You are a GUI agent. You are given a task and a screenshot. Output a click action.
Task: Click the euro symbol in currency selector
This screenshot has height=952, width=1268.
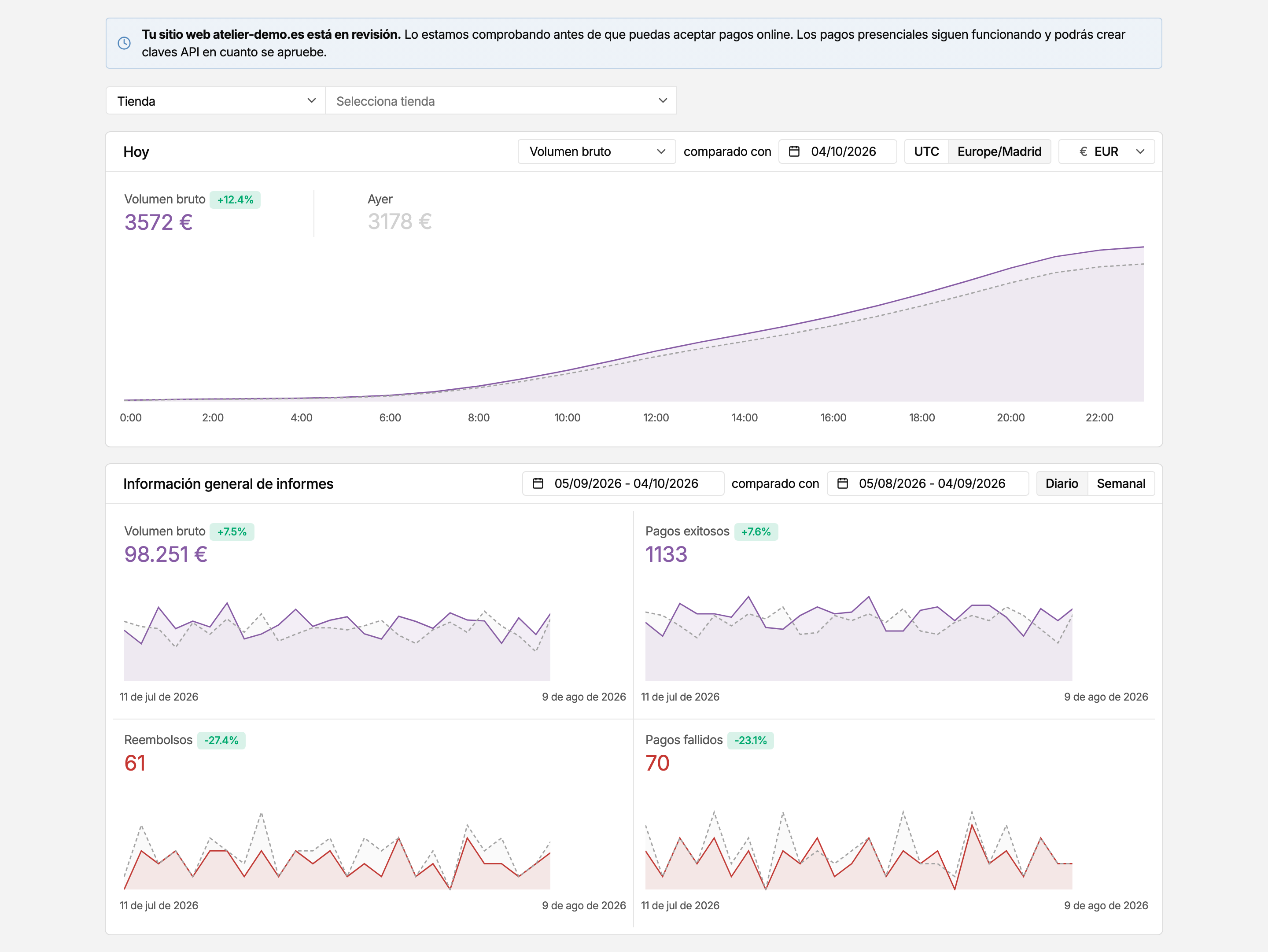[1083, 151]
